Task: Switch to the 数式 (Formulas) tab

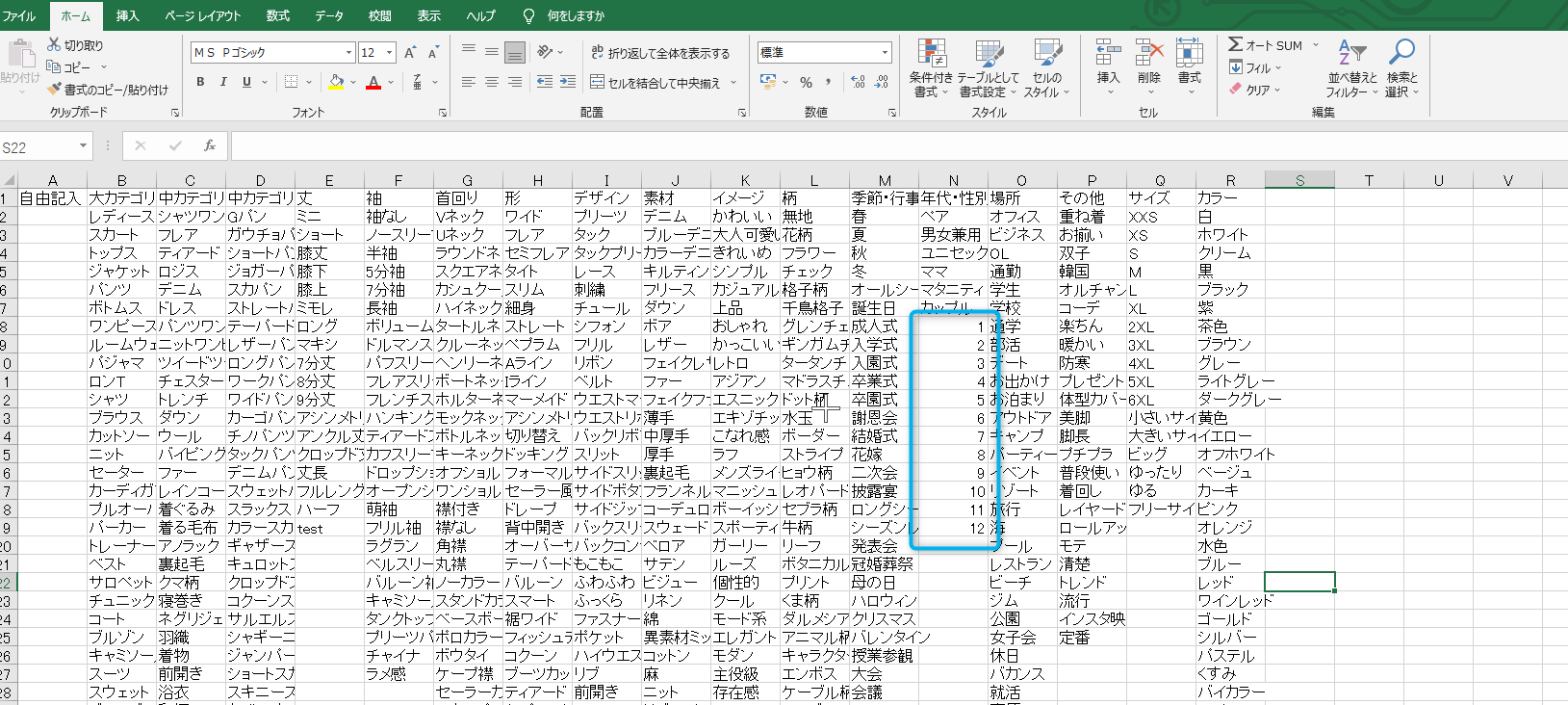Action: point(278,15)
